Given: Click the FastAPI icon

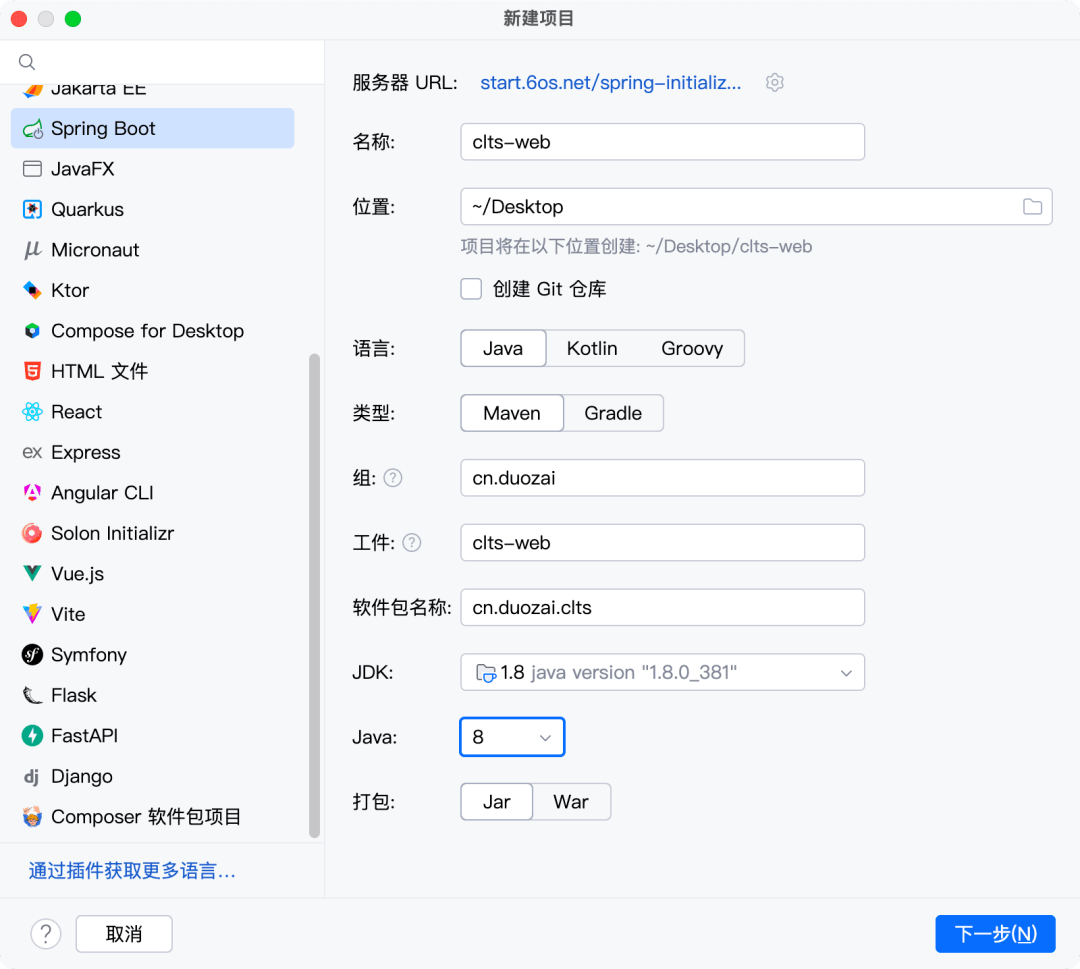Looking at the screenshot, I should [32, 736].
